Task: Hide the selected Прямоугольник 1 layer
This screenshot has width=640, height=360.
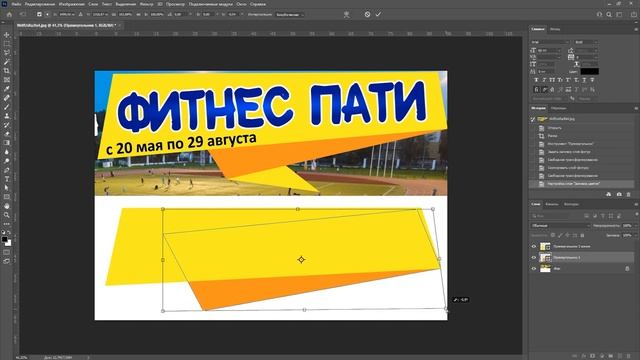Action: (x=533, y=258)
